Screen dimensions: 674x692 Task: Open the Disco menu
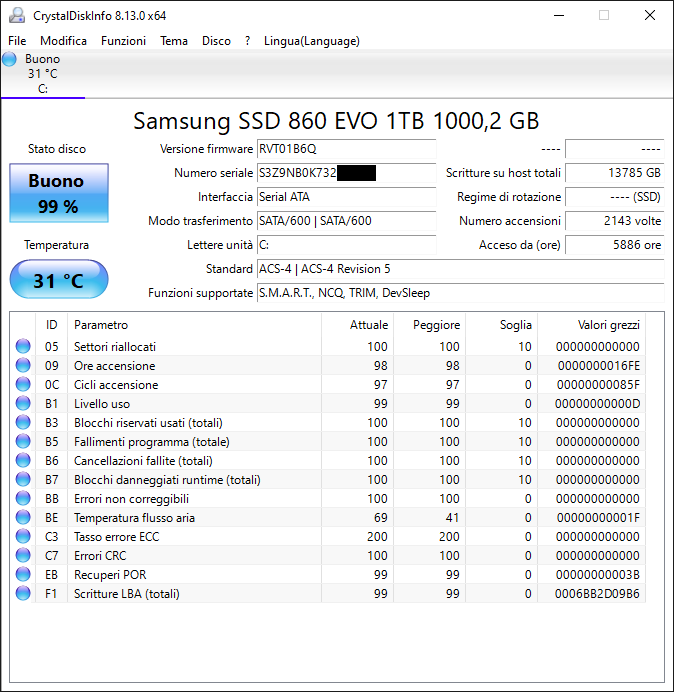(x=216, y=41)
